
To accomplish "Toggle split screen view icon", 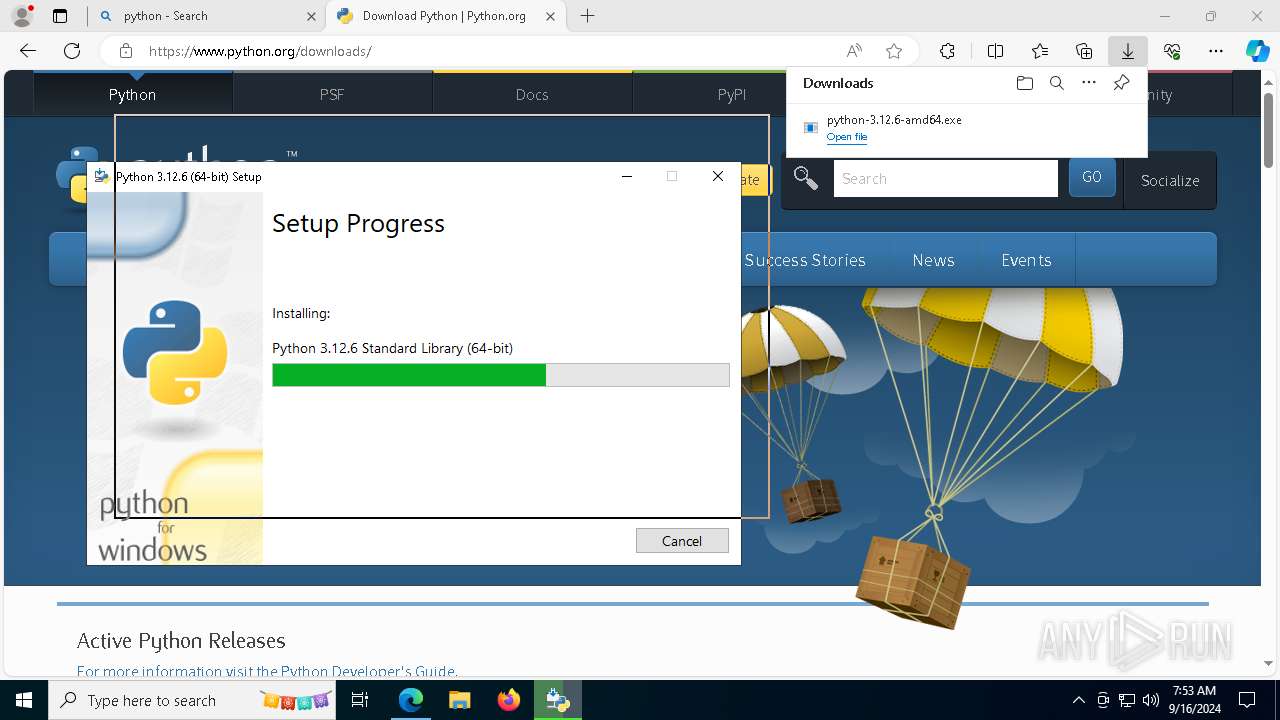I will pyautogui.click(x=995, y=51).
